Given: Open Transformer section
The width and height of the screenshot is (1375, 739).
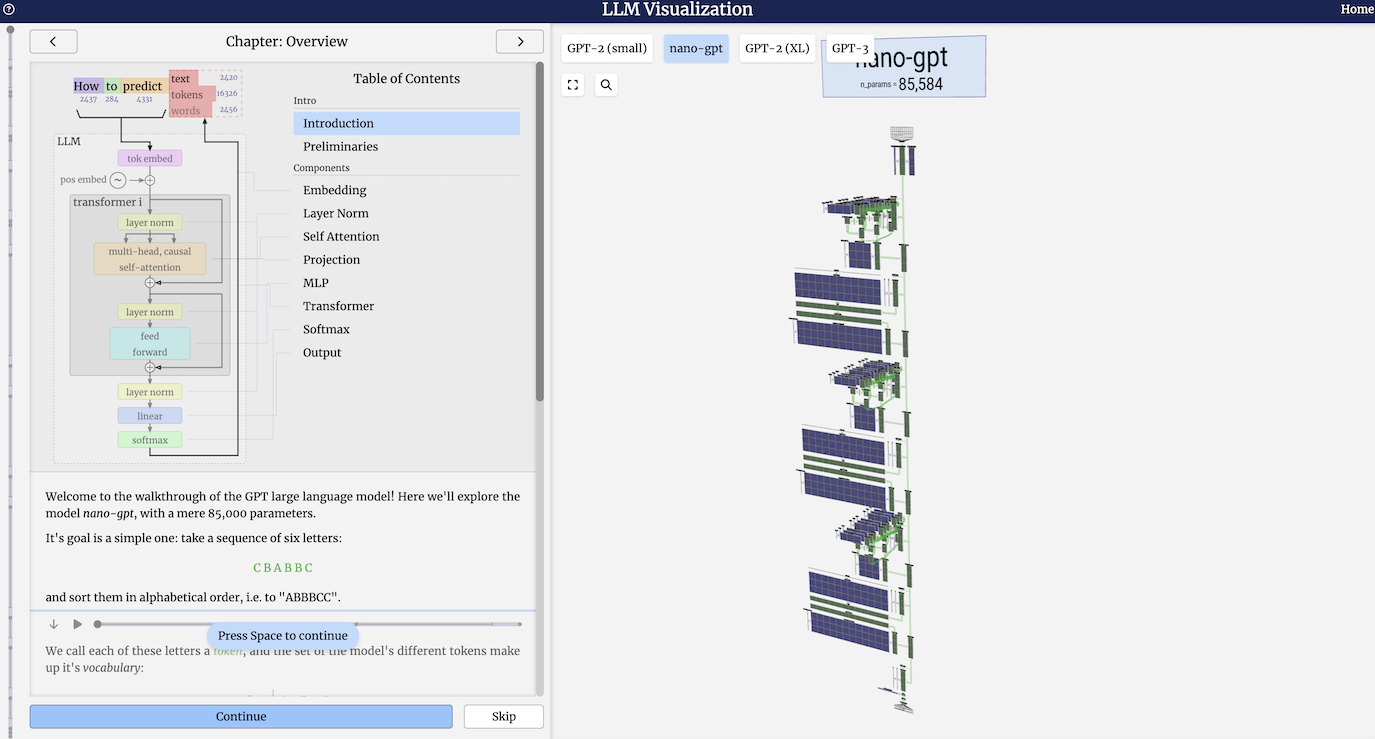Looking at the screenshot, I should 338,306.
